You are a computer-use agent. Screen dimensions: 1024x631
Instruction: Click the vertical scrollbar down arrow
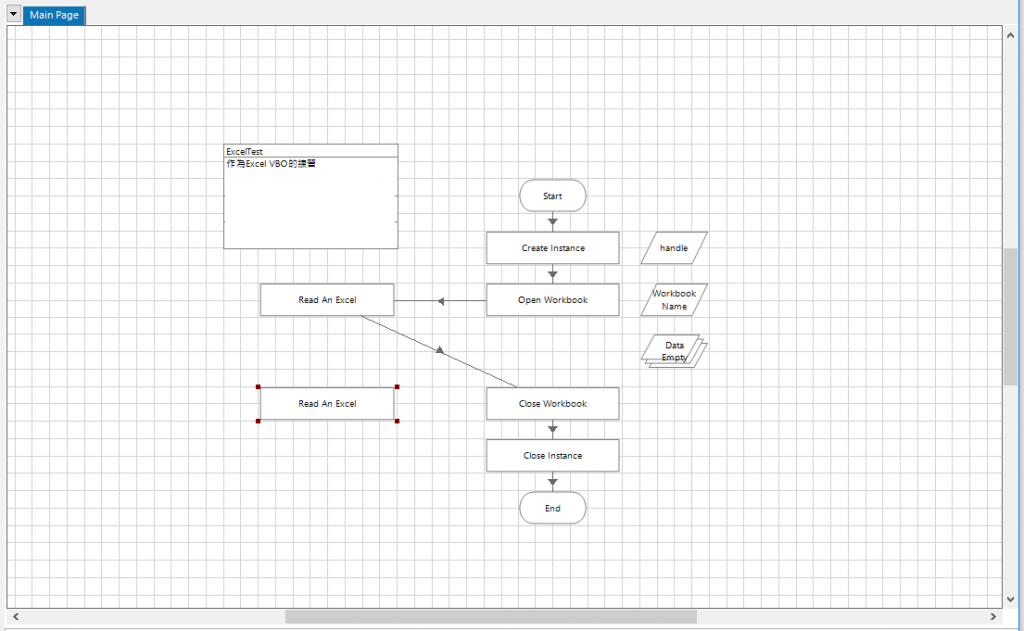1010,599
